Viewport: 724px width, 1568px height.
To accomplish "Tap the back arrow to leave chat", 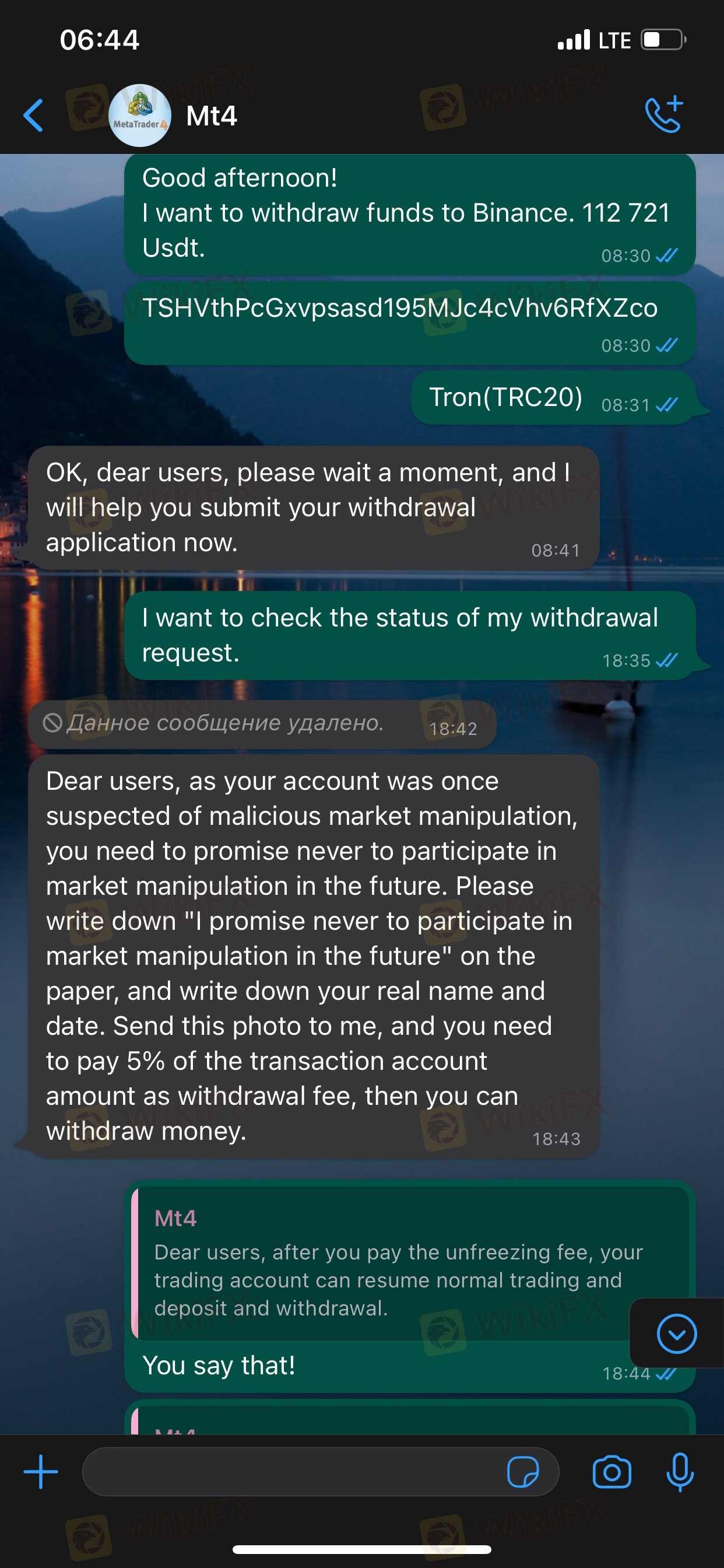I will 33,115.
